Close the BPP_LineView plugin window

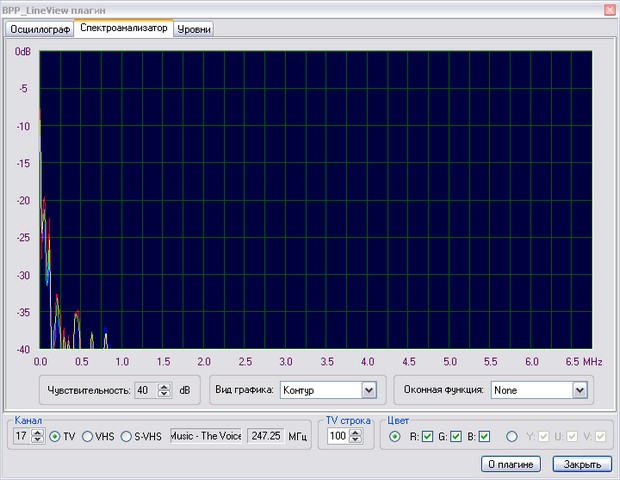click(x=610, y=9)
